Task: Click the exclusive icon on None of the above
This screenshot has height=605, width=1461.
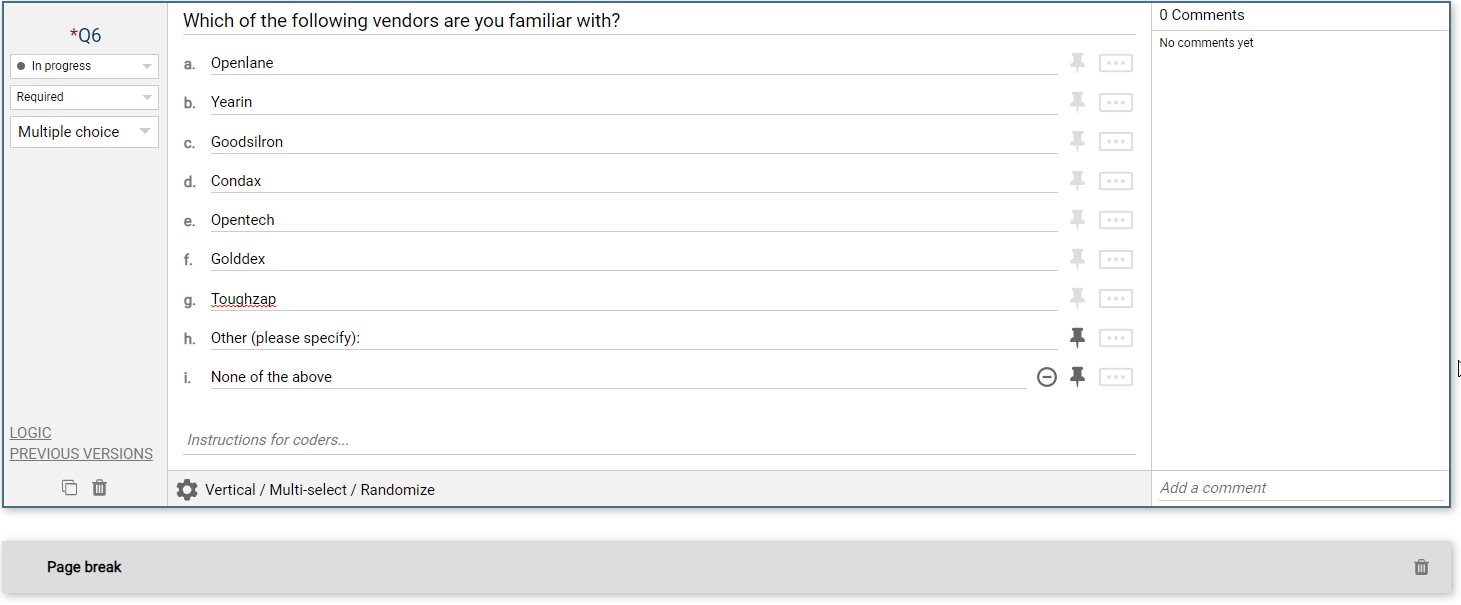Action: point(1047,377)
